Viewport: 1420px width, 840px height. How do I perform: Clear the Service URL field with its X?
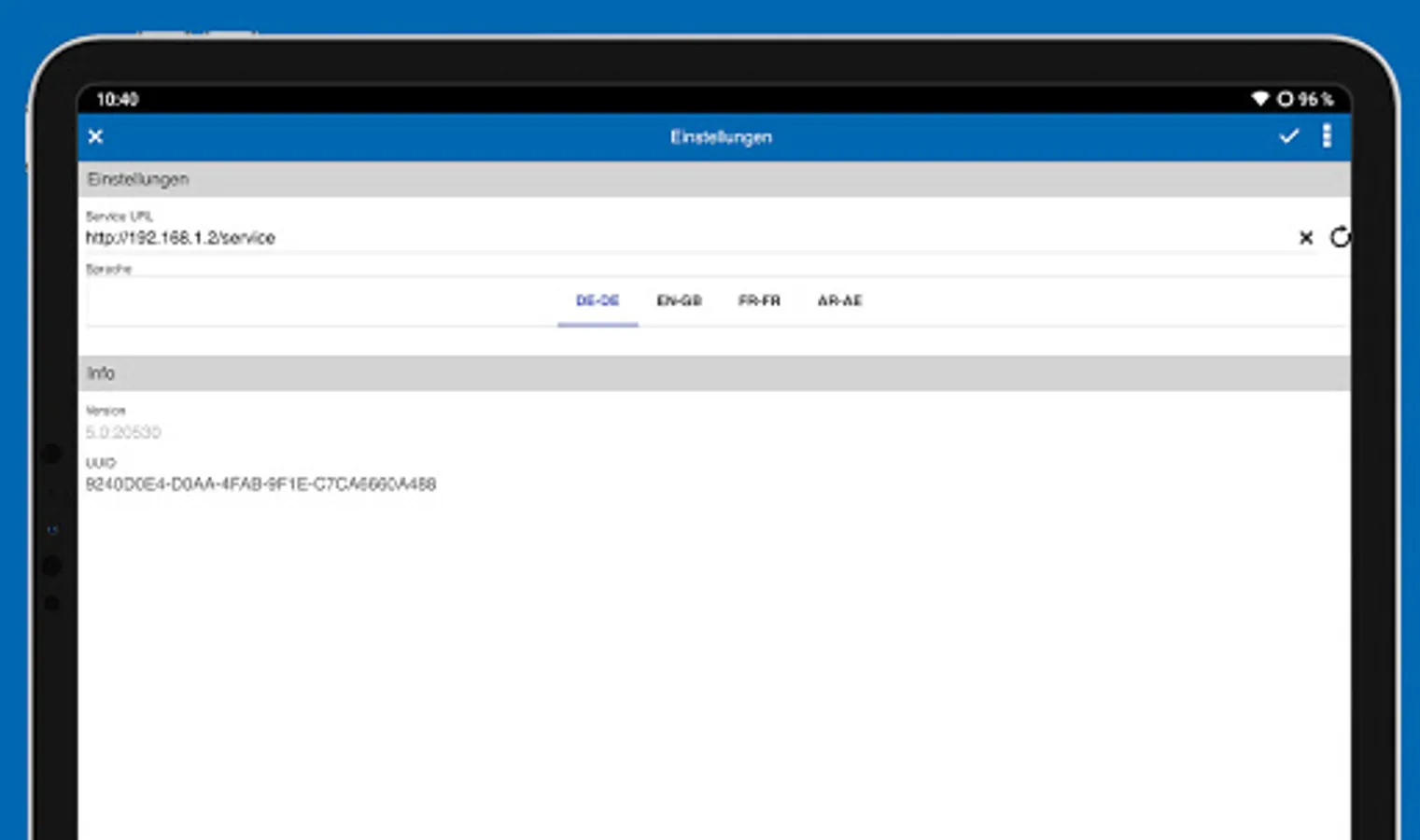(x=1306, y=238)
